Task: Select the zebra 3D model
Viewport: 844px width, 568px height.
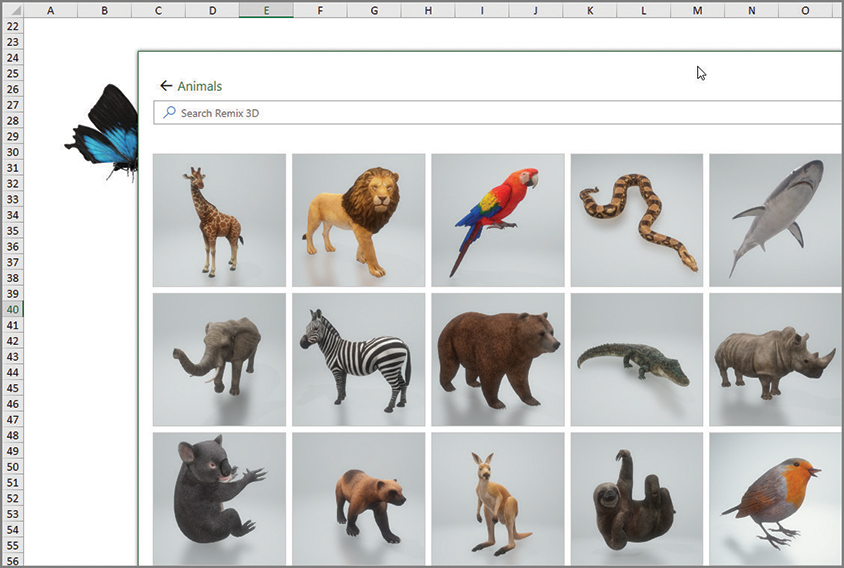Action: (358, 359)
